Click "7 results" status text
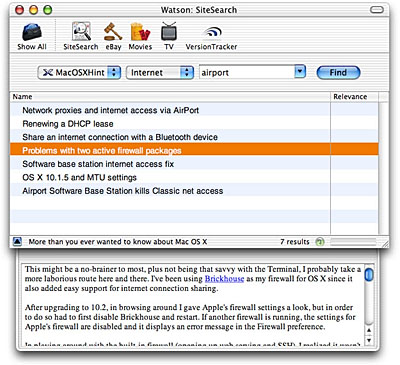Screen dimensions: 400x365 tap(295, 242)
